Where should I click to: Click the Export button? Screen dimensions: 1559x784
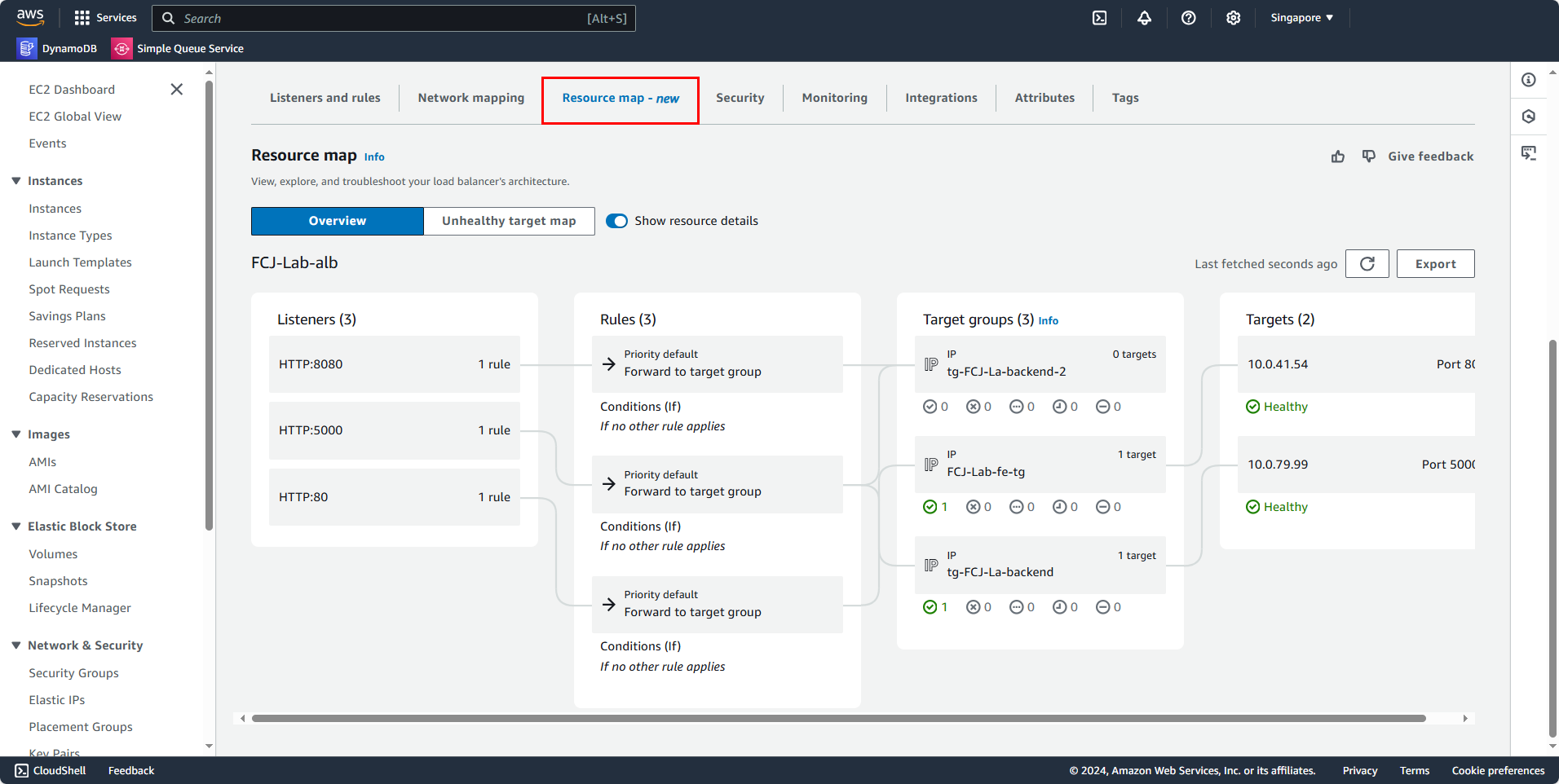point(1435,263)
